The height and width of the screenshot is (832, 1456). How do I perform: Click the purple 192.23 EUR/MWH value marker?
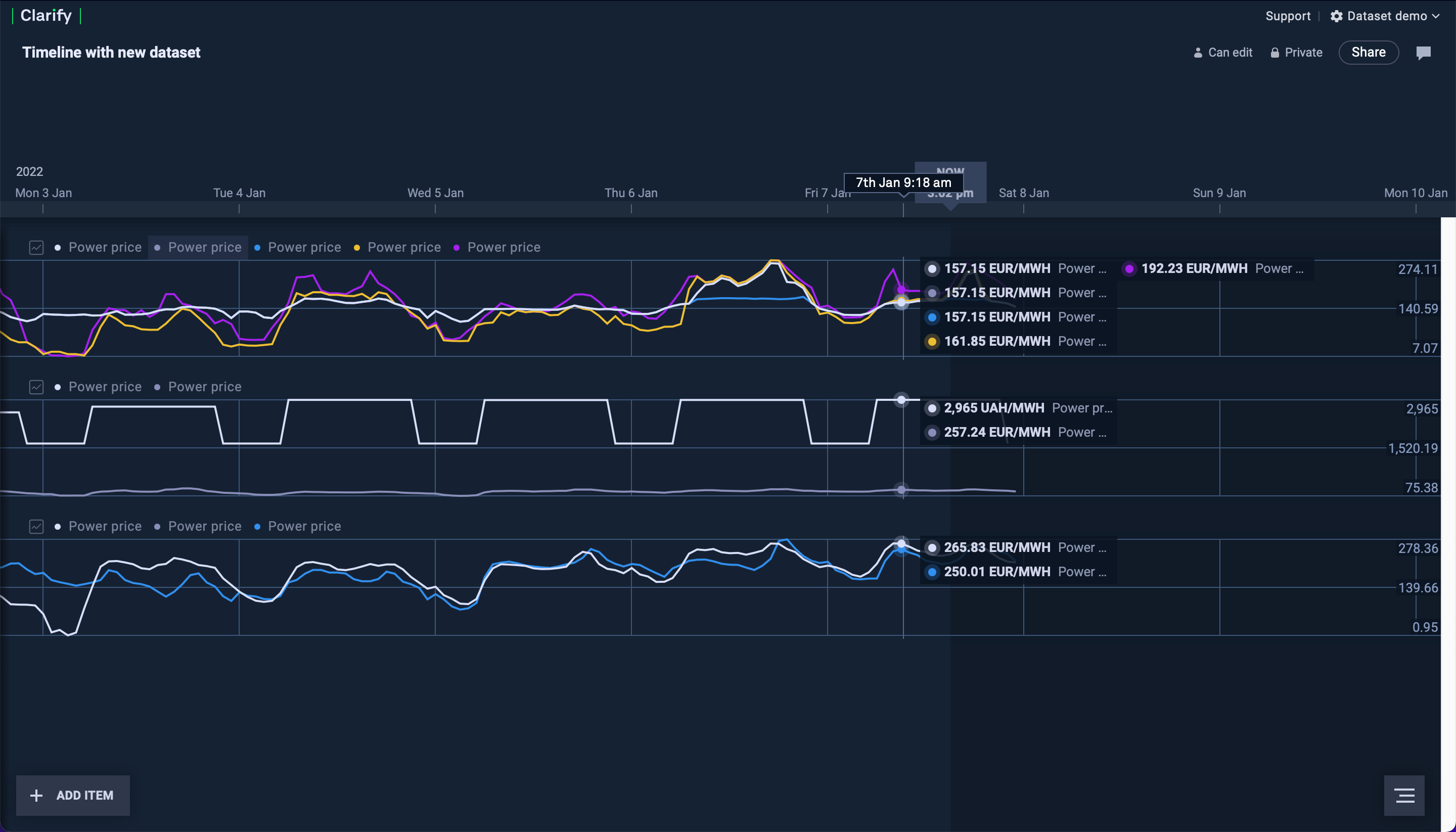1129,268
